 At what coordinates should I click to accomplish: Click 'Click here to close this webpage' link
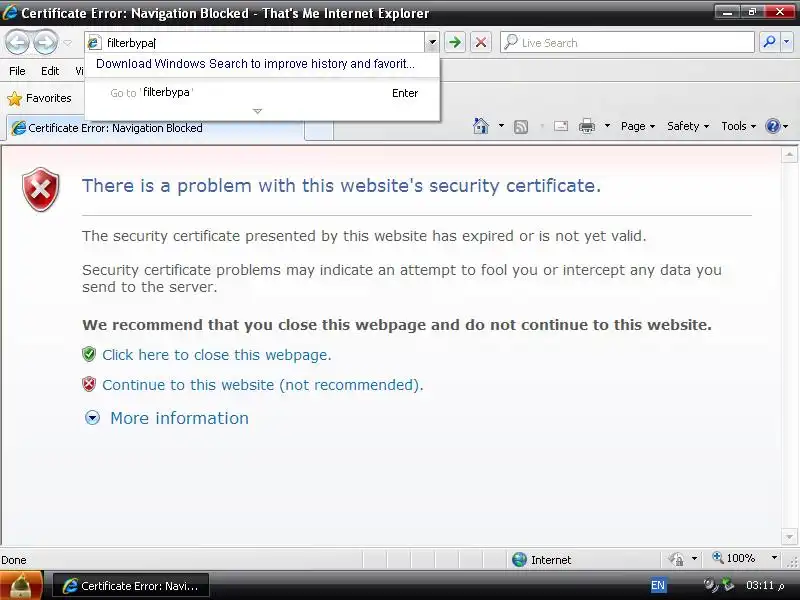click(217, 355)
